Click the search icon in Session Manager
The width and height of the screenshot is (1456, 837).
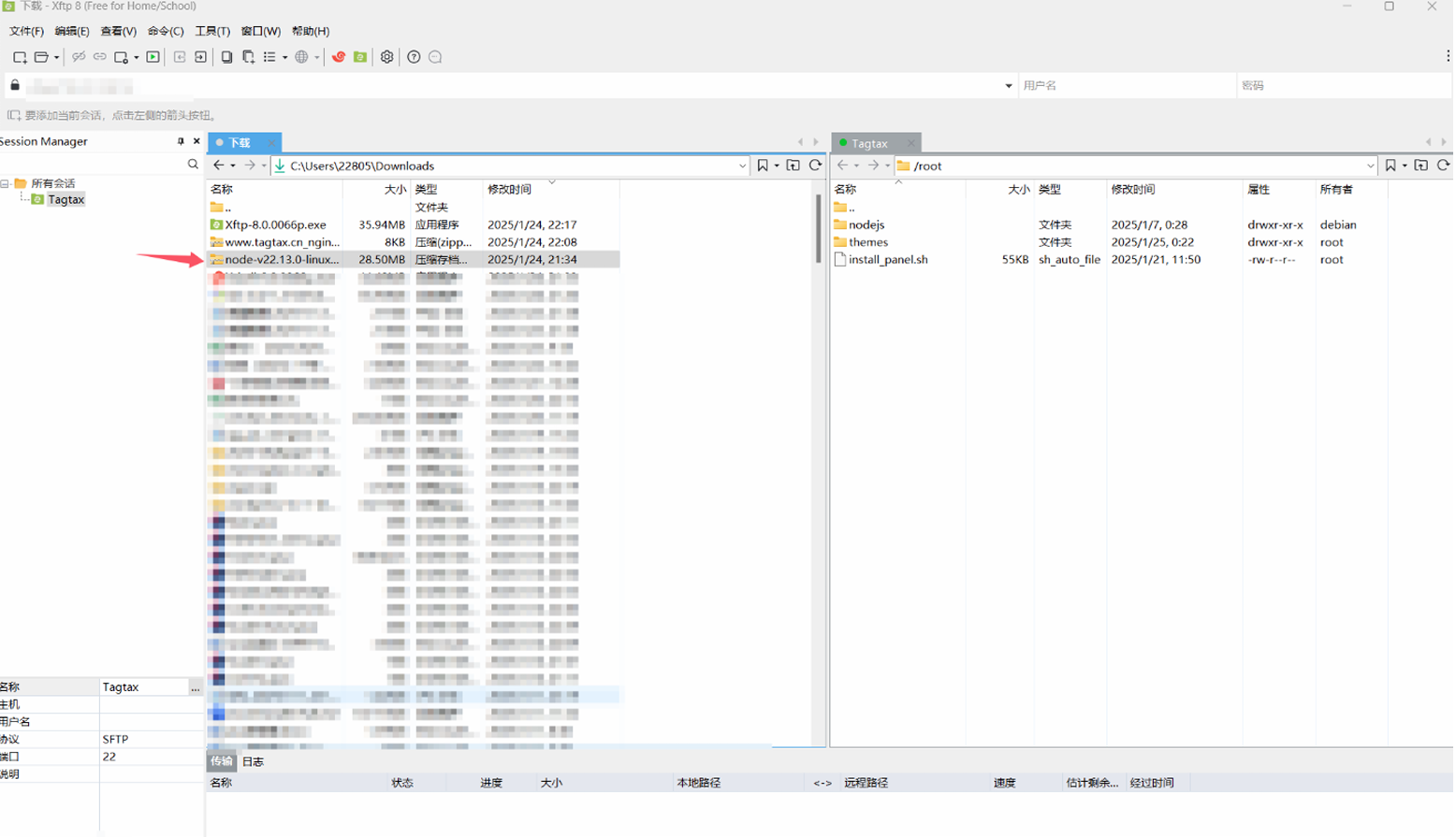[x=193, y=165]
